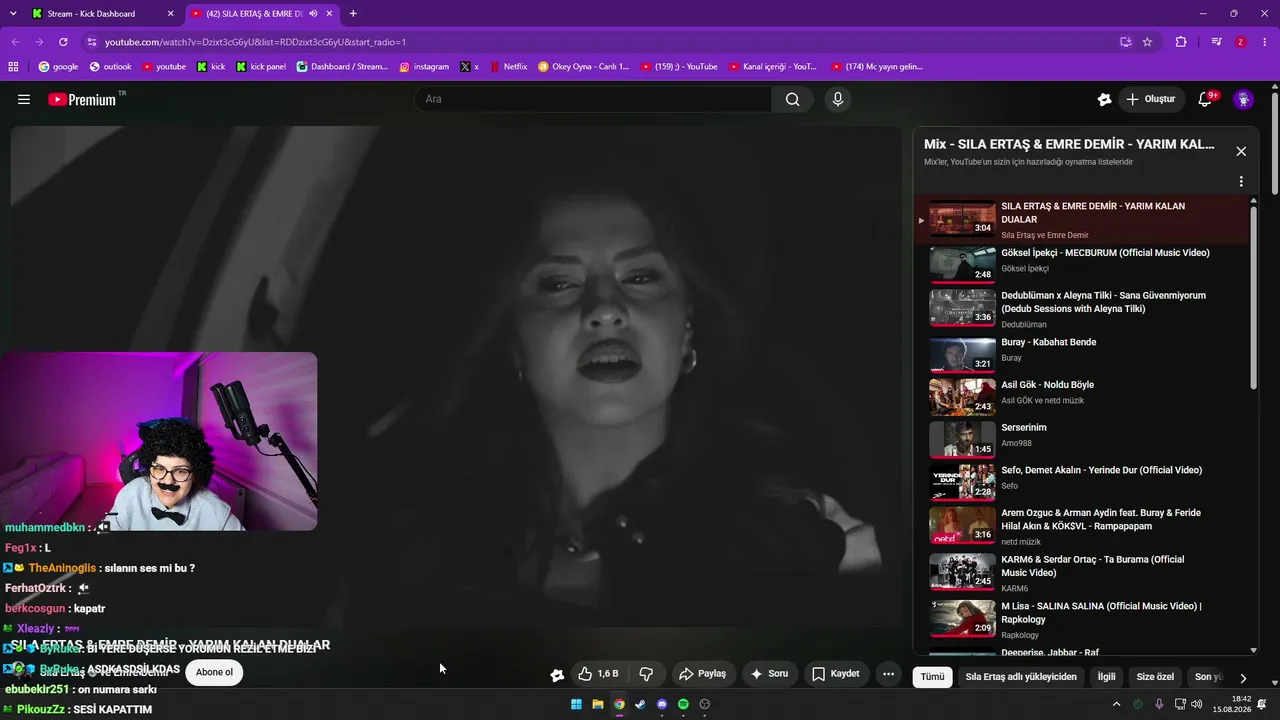
Task: Open the YouTube hamburger guide menu
Action: [x=24, y=99]
